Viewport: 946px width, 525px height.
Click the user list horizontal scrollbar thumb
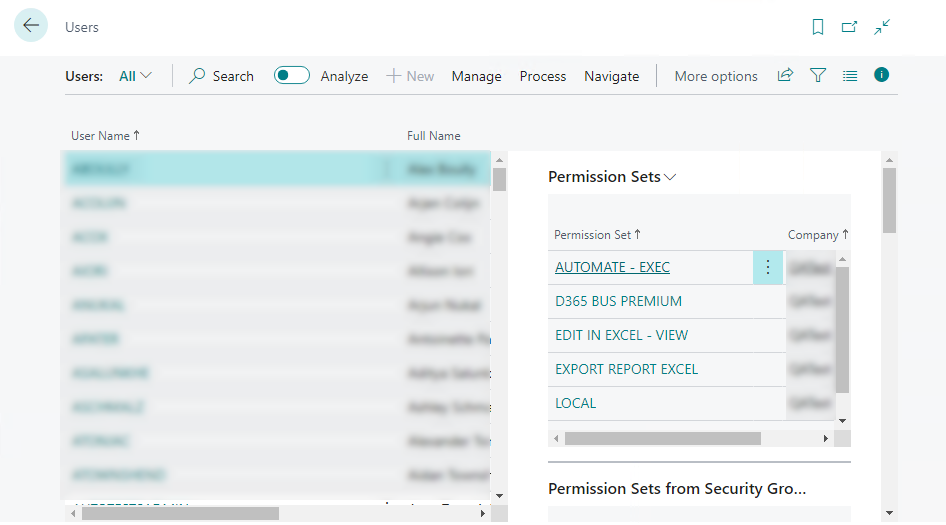pos(180,514)
